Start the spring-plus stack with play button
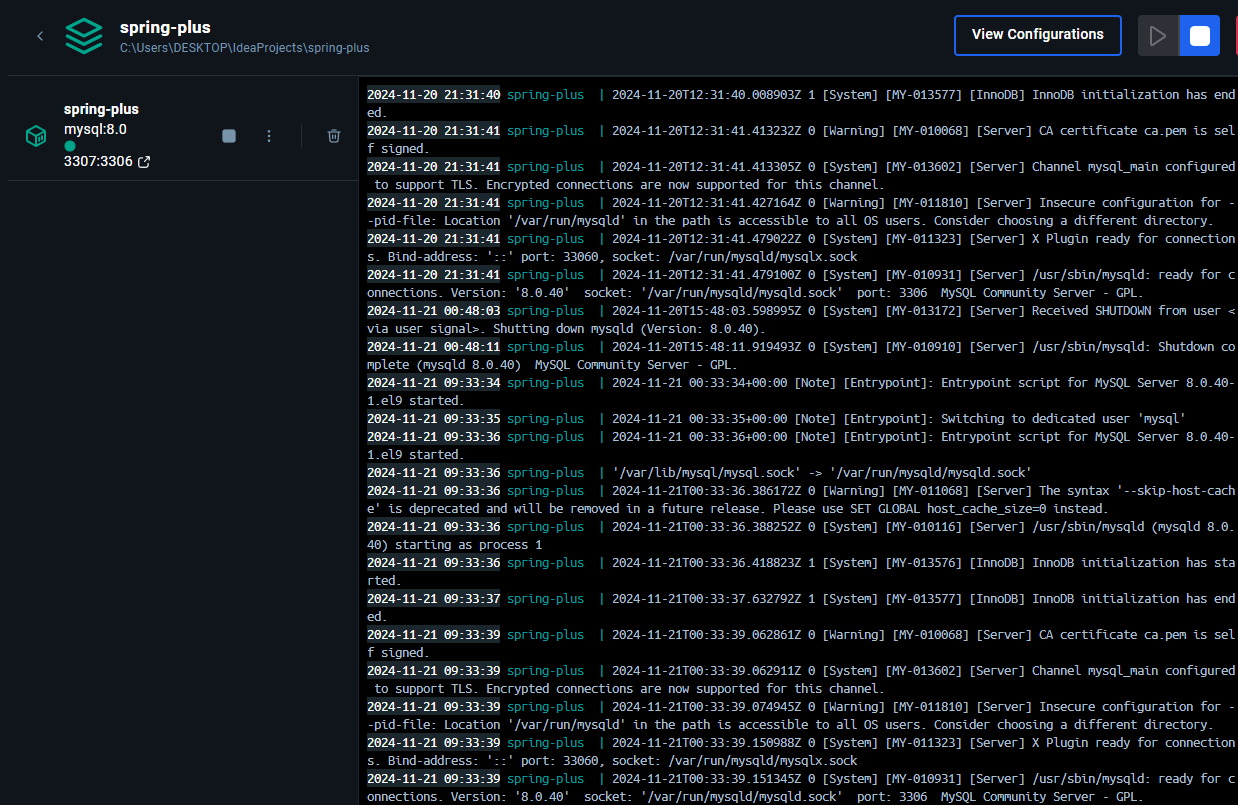The height and width of the screenshot is (805, 1238). 1158,36
